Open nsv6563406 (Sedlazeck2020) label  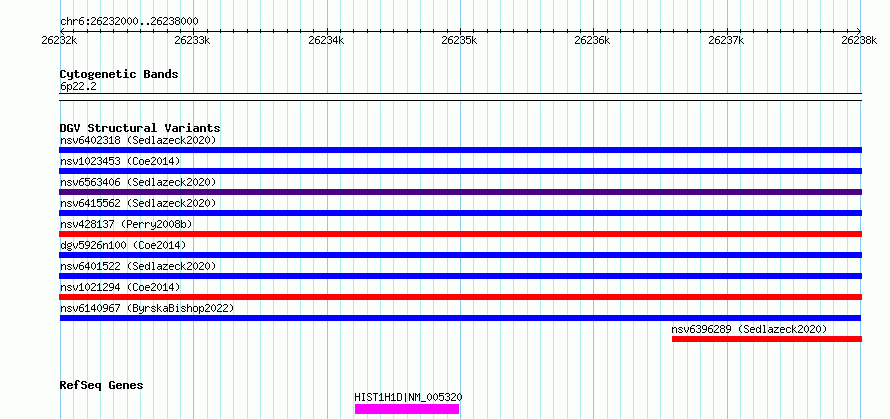138,182
